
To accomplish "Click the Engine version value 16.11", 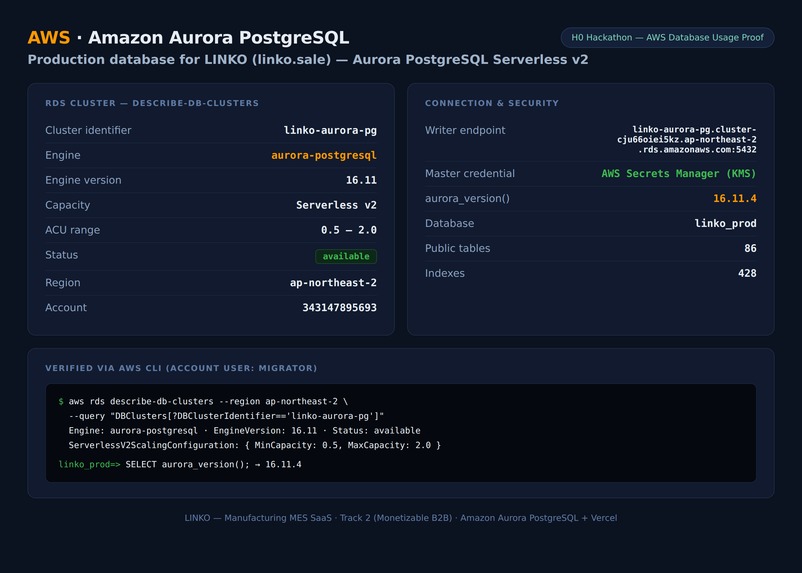I will pyautogui.click(x=361, y=180).
